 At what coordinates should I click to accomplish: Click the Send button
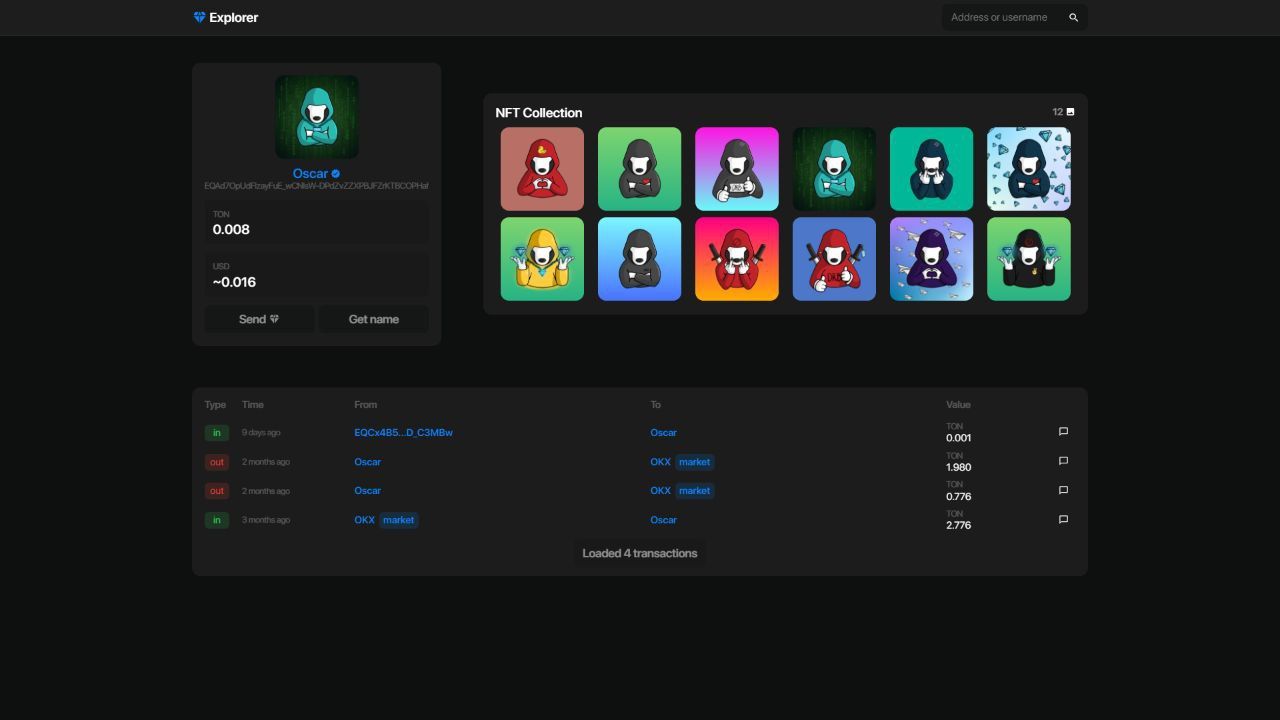pos(259,319)
